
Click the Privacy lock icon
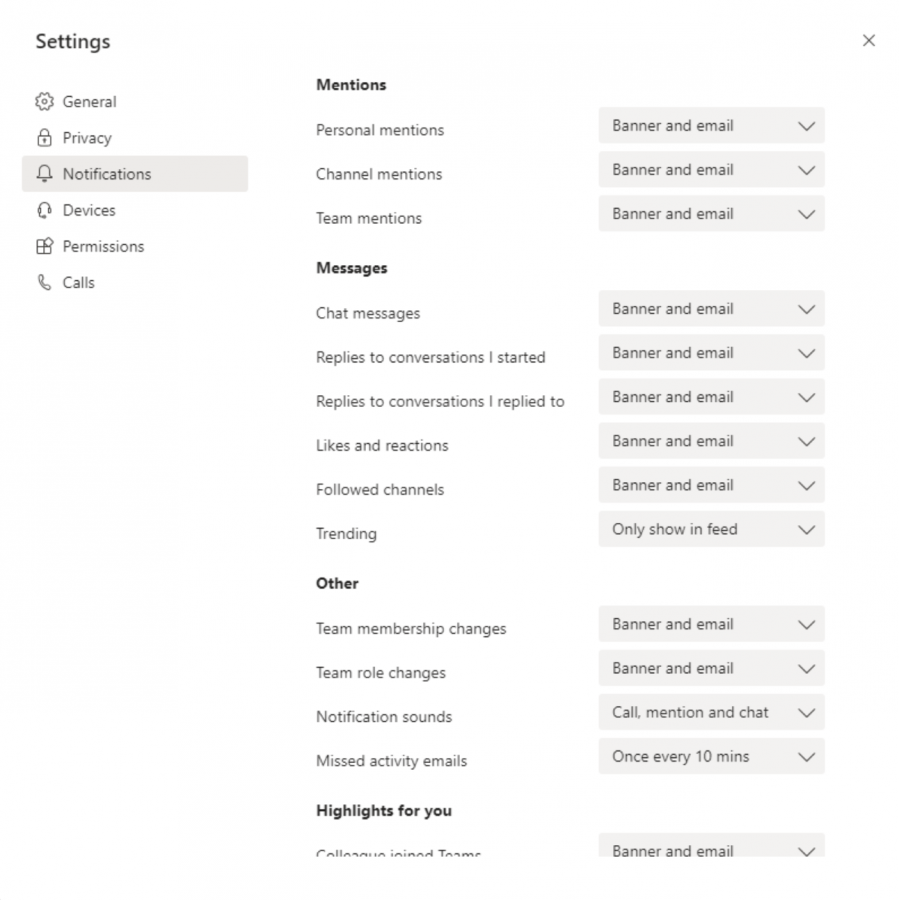coord(45,137)
